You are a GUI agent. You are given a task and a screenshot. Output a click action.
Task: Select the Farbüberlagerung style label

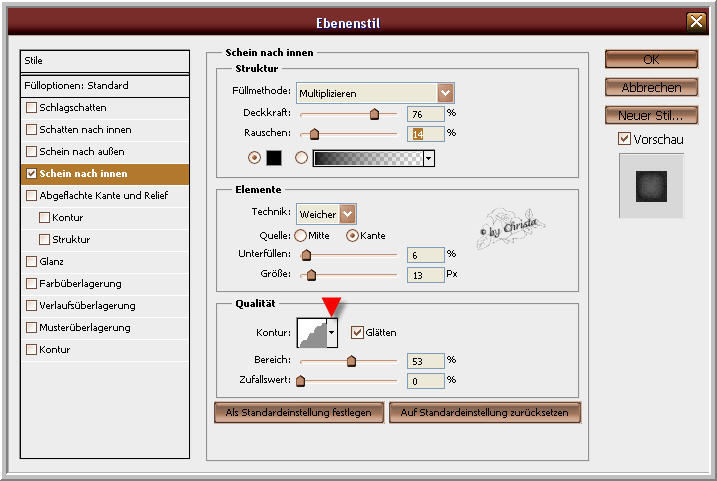coord(80,283)
